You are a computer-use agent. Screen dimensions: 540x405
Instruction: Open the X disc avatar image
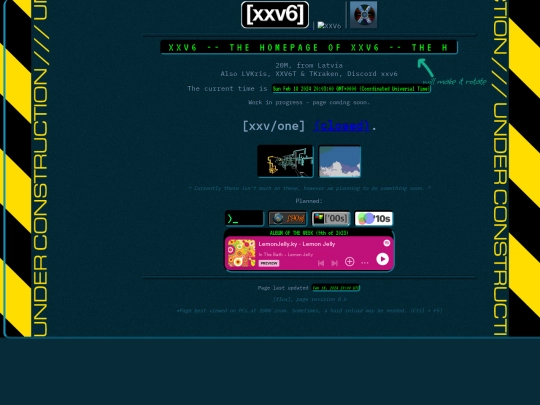pos(363,15)
